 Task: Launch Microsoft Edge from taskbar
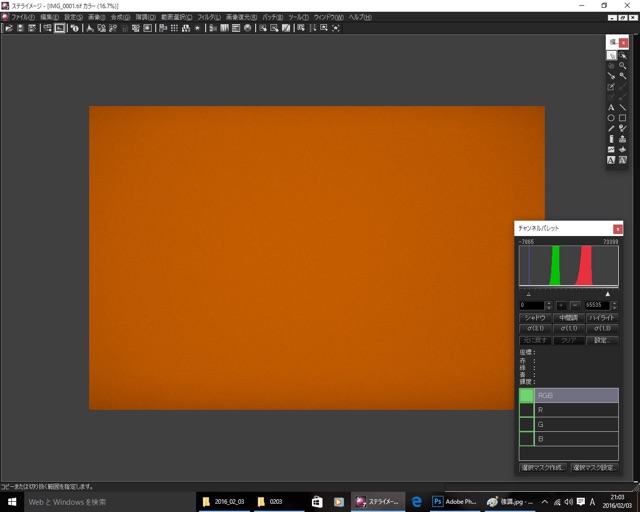click(416, 501)
